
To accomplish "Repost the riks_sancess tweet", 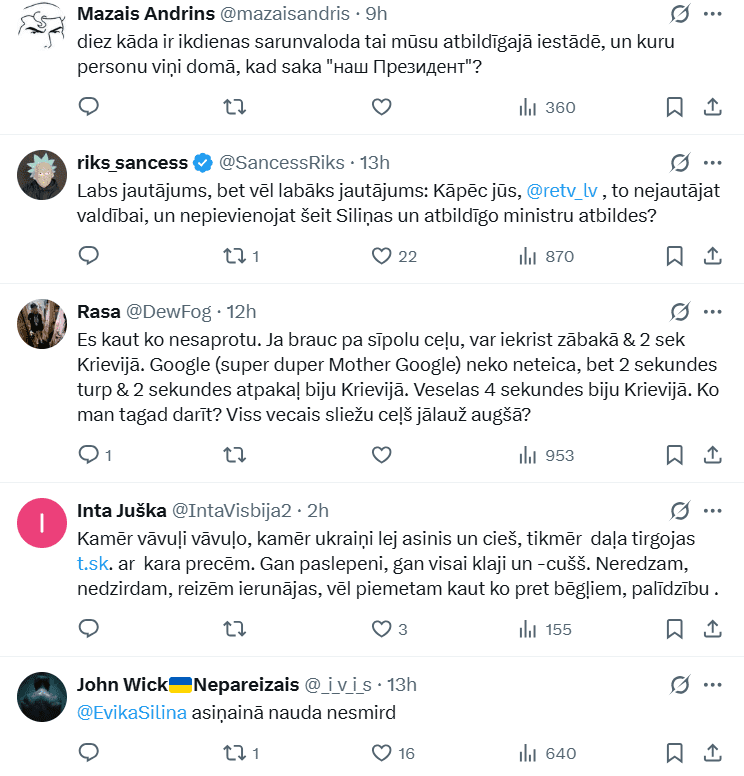I will coord(234,256).
